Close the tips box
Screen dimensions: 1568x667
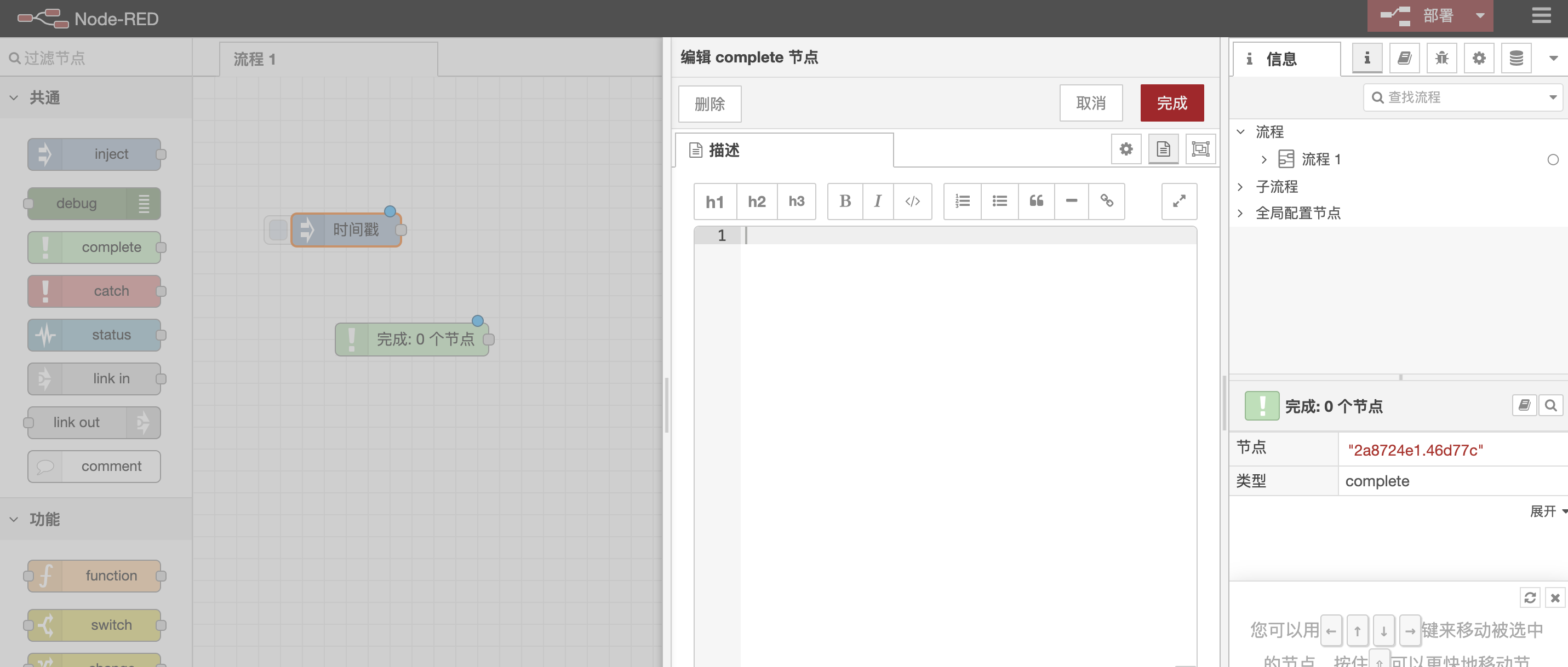1555,597
